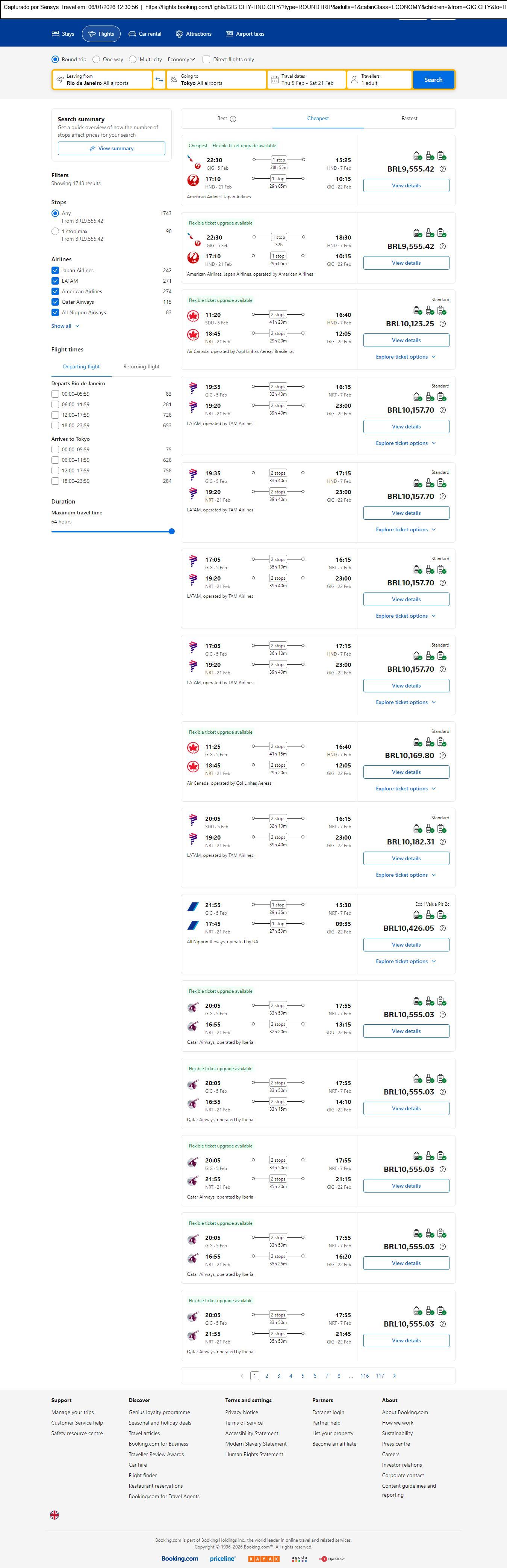The height and width of the screenshot is (1568, 507).
Task: Open the Economy cabin class dropdown
Action: [182, 60]
